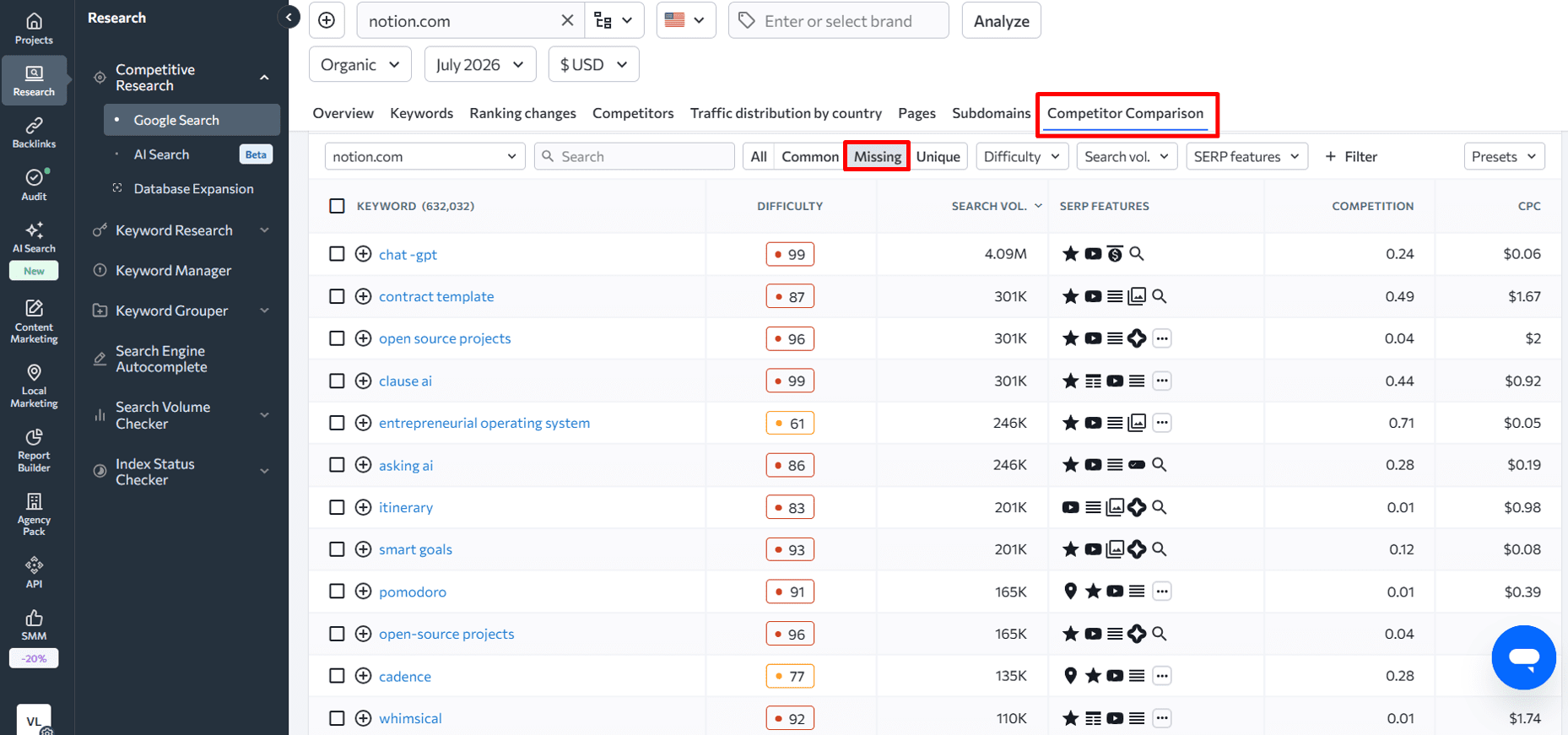Show more SERP features for open source projects

[x=1162, y=338]
